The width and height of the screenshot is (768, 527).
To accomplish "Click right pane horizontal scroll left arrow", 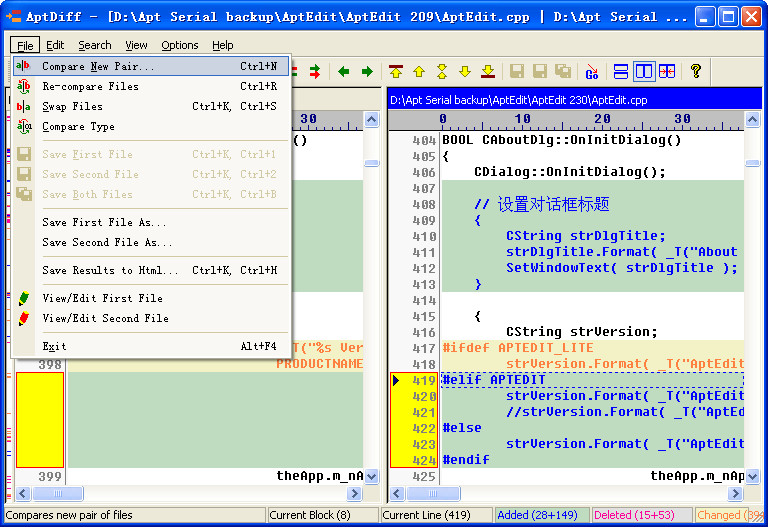I will [397, 494].
